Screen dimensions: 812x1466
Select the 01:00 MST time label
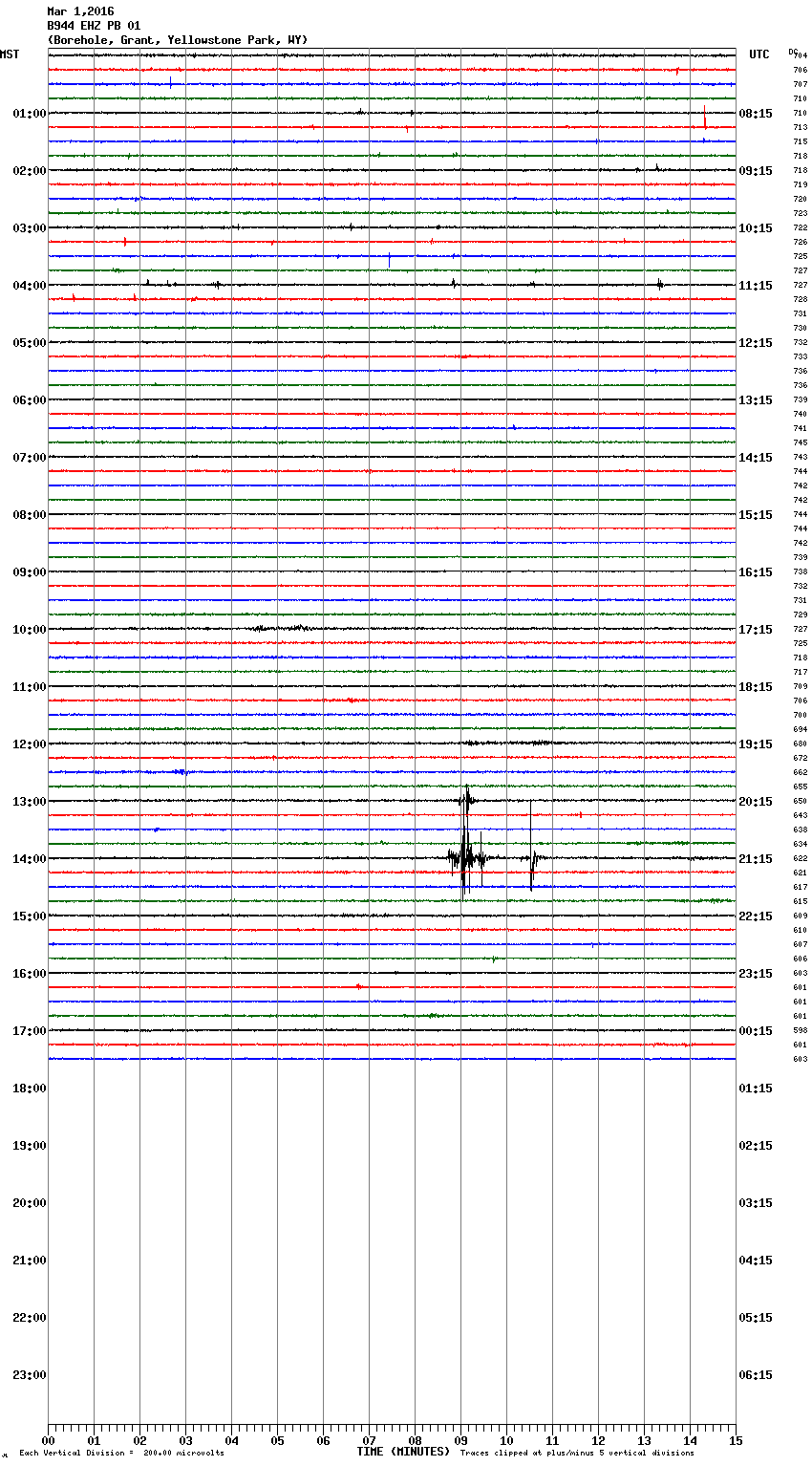coord(30,114)
